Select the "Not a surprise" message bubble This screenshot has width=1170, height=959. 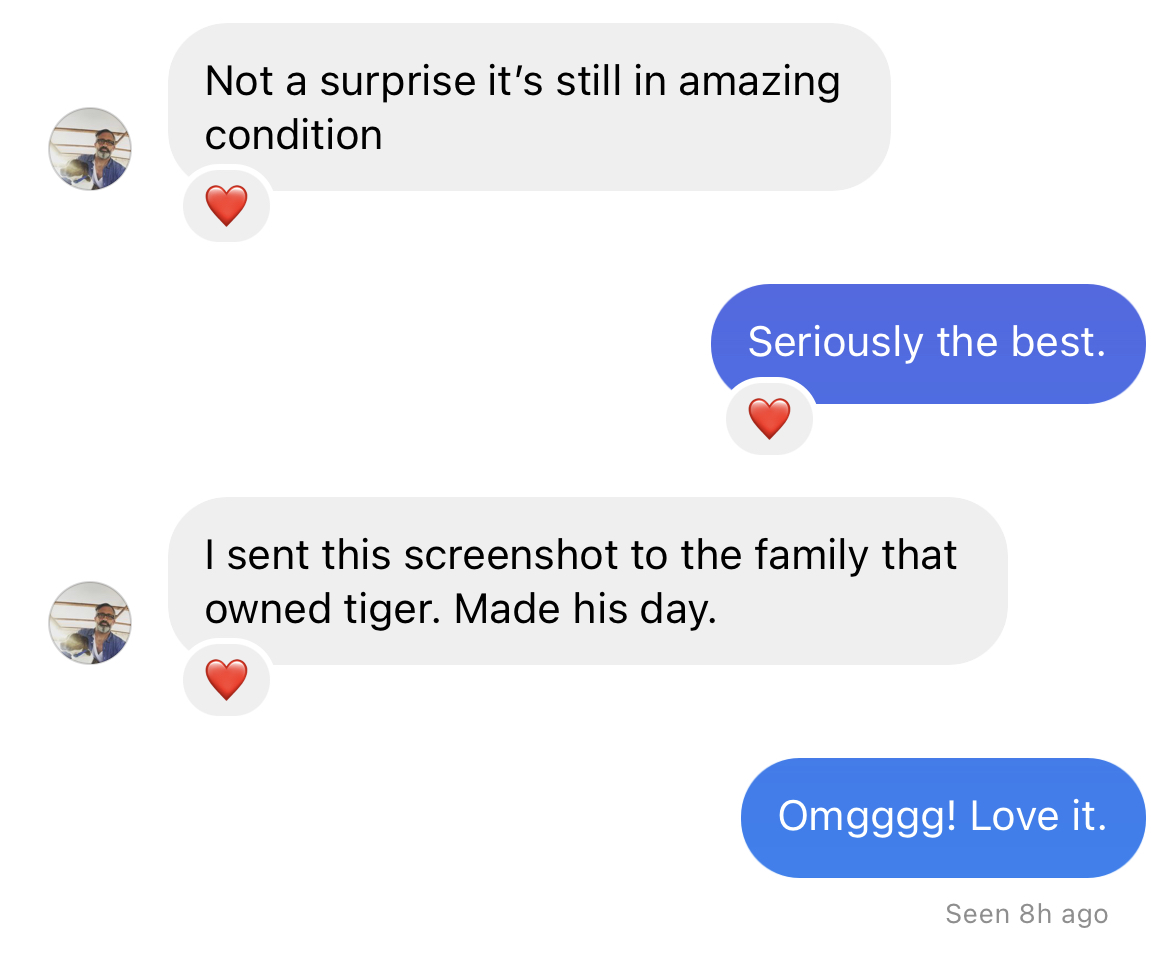coord(528,107)
